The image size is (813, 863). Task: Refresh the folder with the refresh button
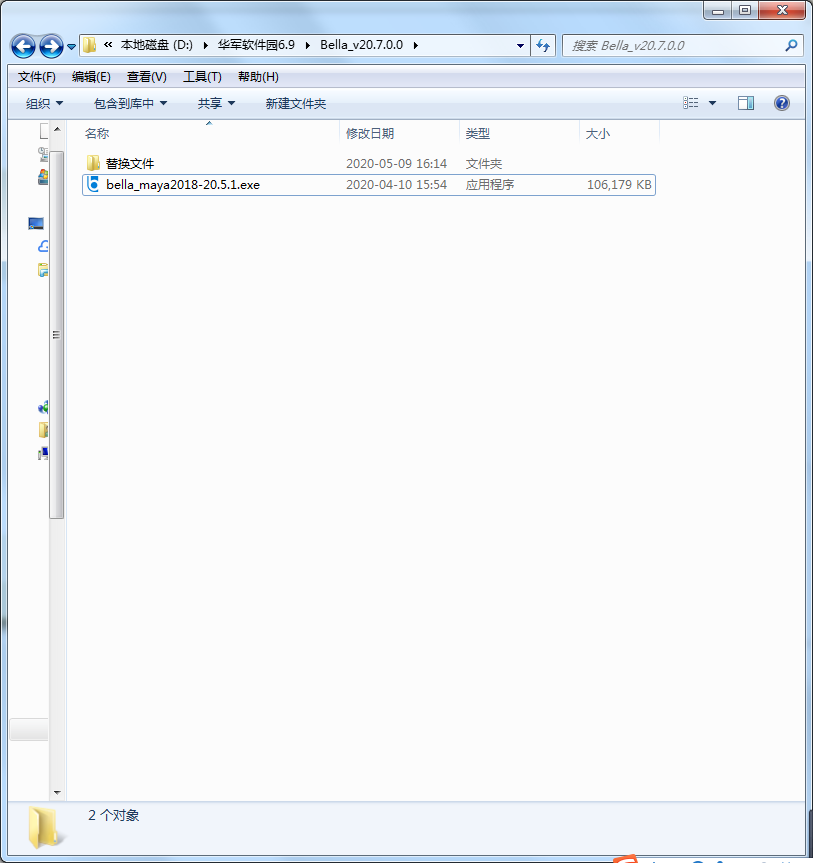point(543,46)
